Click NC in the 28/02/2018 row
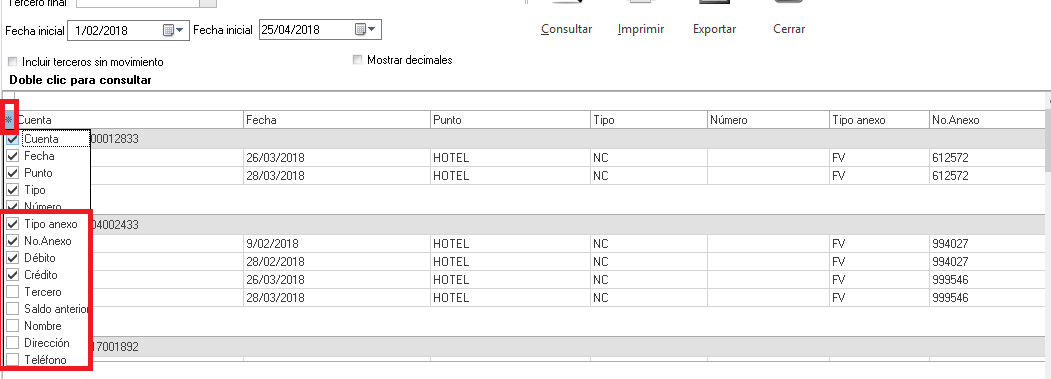Viewport: 1051px width, 379px height. click(648, 262)
